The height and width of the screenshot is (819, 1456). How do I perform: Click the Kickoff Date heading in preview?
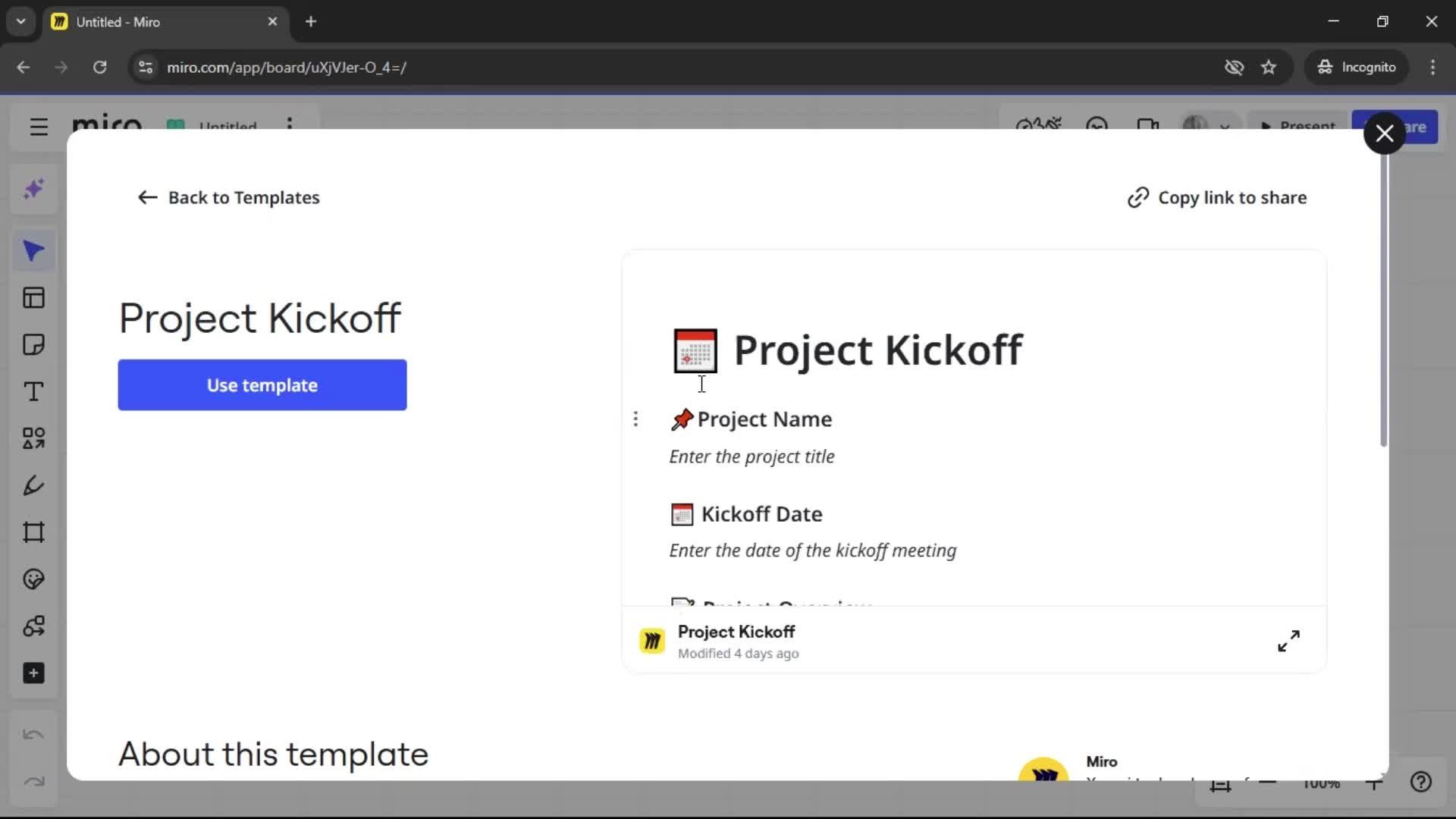[x=761, y=514]
